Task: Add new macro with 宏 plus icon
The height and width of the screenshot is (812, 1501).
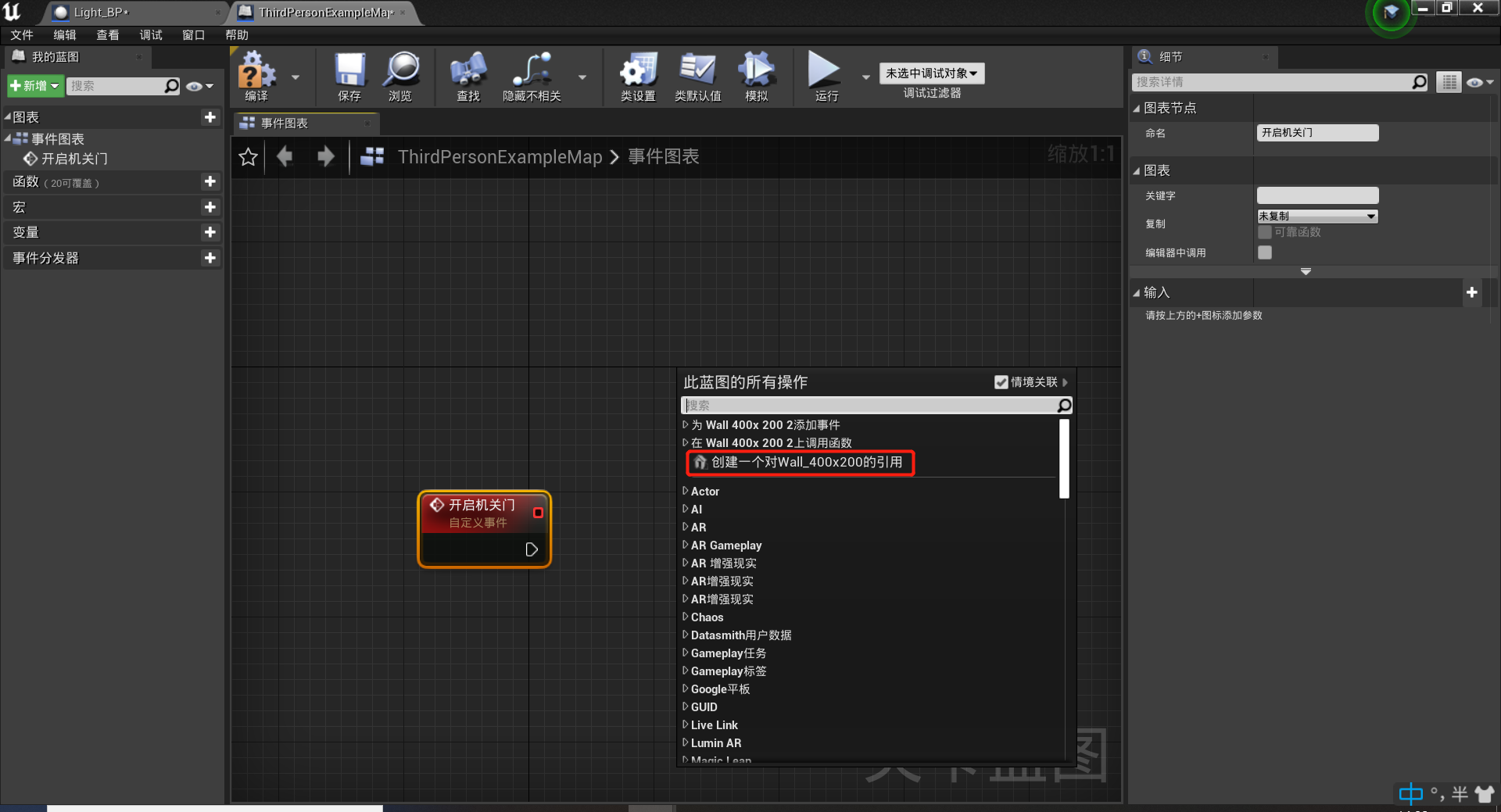Action: click(210, 207)
